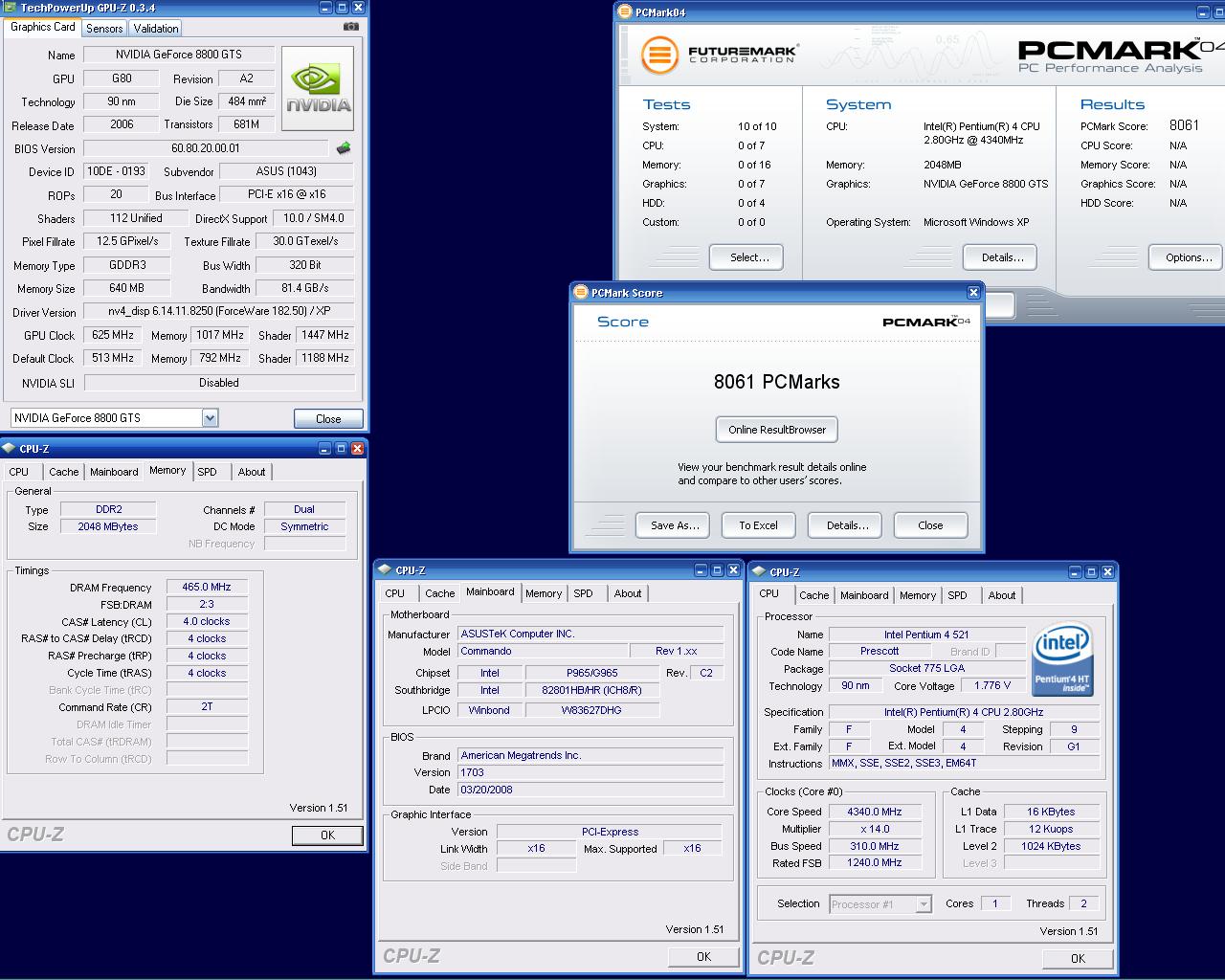The width and height of the screenshot is (1225, 980).
Task: Click the BIOS Version field 60.80.20.00.01
Action: coord(206,148)
